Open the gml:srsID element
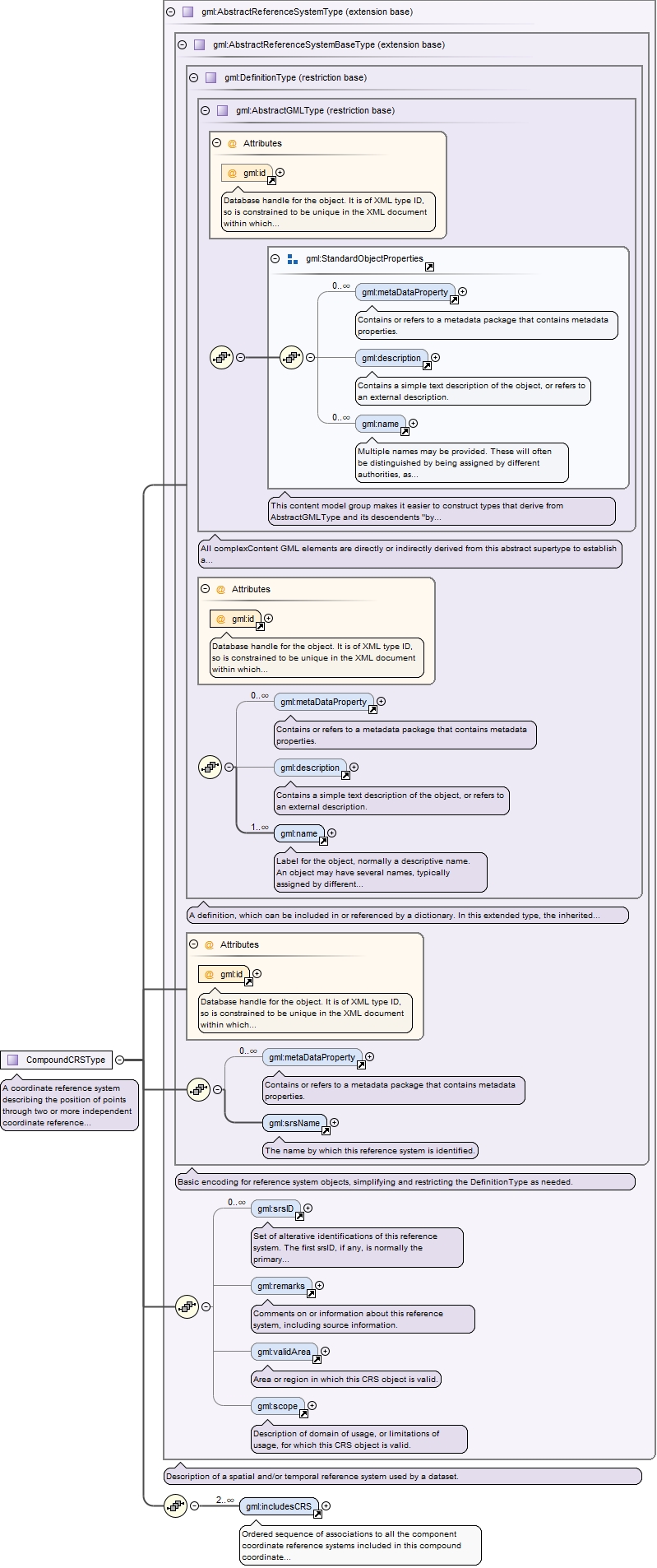657x1568 pixels. pyautogui.click(x=275, y=1208)
